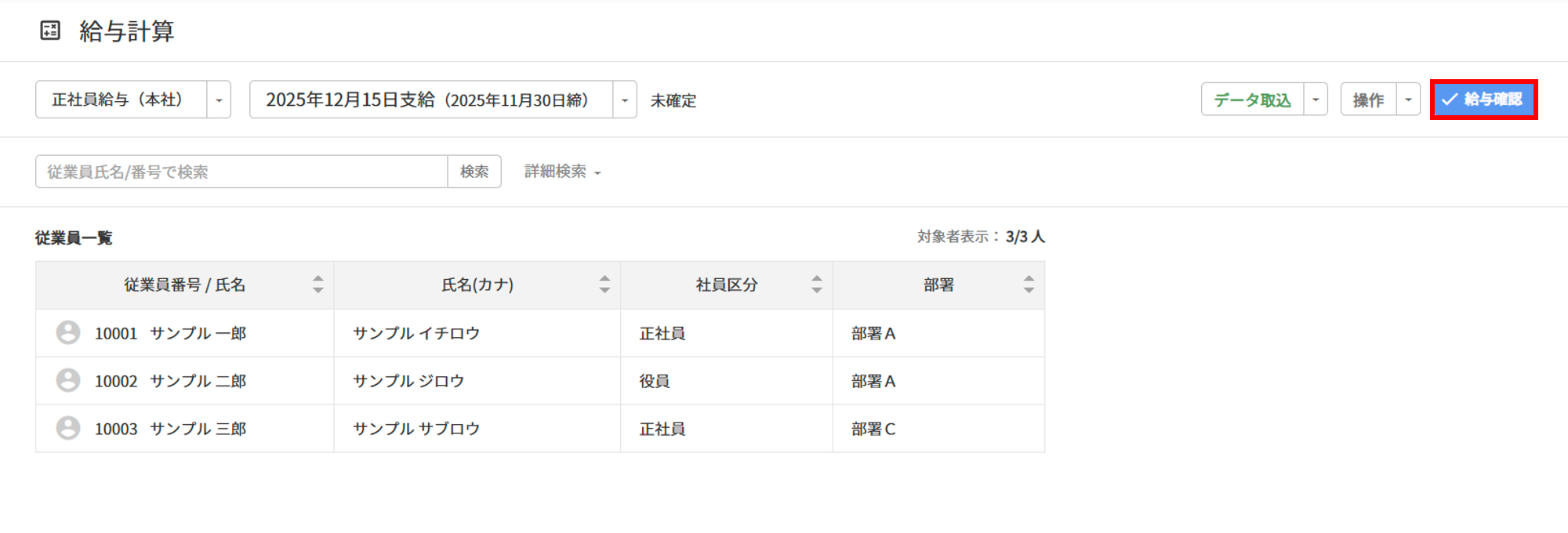Sort by 社員区分 column arrows

coord(817,285)
